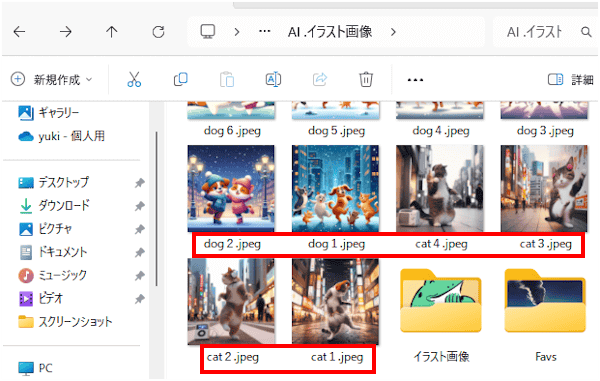Viewport: 600px width, 381px height.
Task: Click the dog 1.jpeg file name
Action: tap(337, 244)
